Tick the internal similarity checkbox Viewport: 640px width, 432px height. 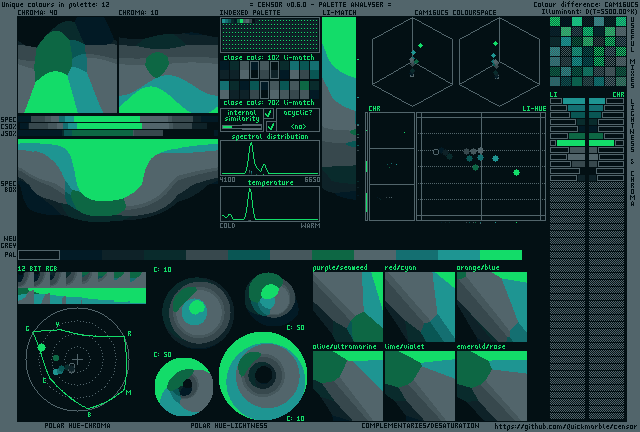(269, 114)
